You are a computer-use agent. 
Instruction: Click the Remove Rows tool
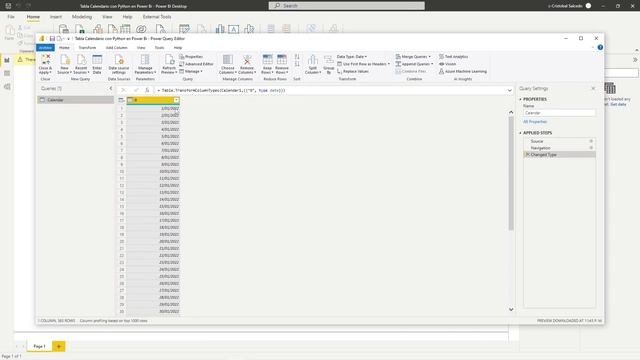point(282,64)
